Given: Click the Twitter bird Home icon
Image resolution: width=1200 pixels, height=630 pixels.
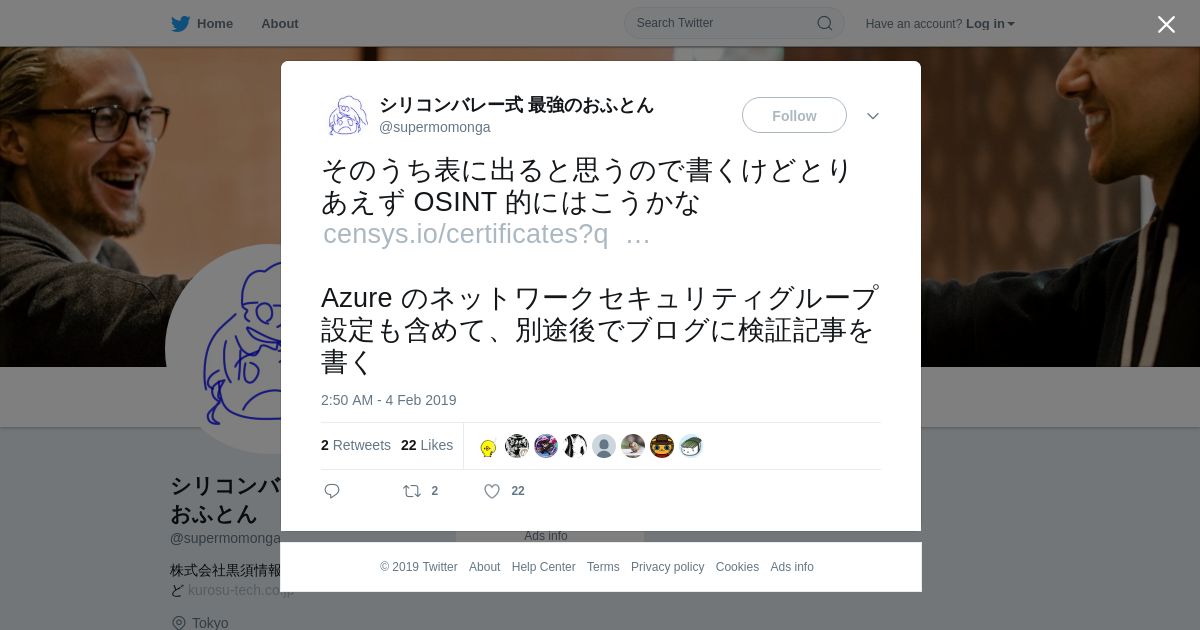Looking at the screenshot, I should click(180, 24).
